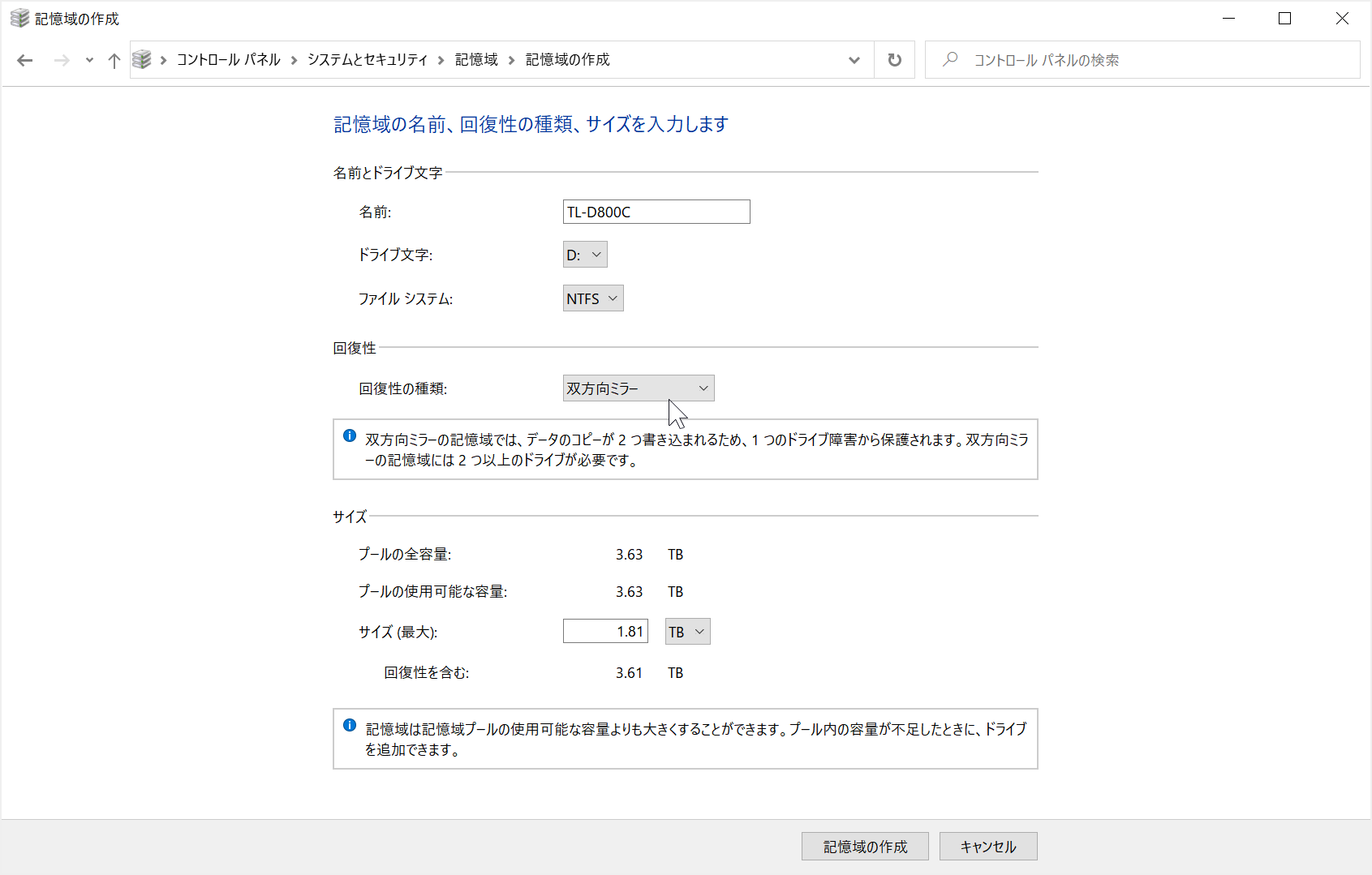Viewport: 1372px width, 875px height.
Task: Click the forward navigation arrow
Action: [x=62, y=60]
